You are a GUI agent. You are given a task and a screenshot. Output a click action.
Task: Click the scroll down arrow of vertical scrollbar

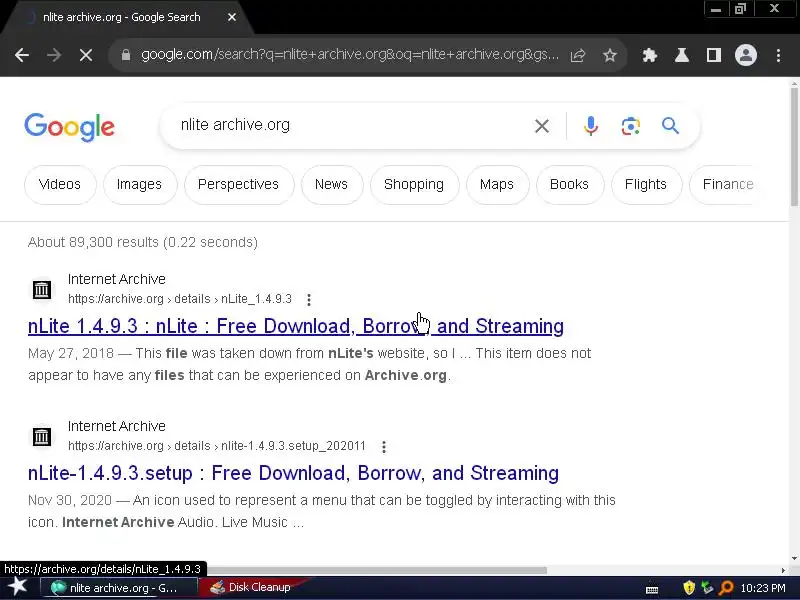click(794, 559)
